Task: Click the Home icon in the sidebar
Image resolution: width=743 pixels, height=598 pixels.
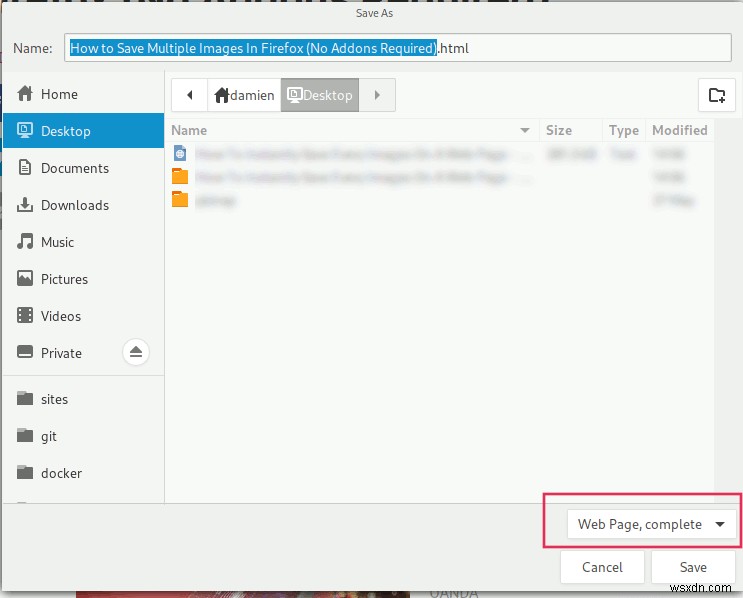Action: click(x=25, y=93)
